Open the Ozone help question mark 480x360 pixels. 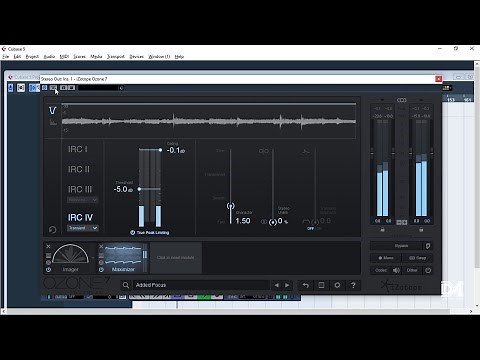[x=353, y=285]
